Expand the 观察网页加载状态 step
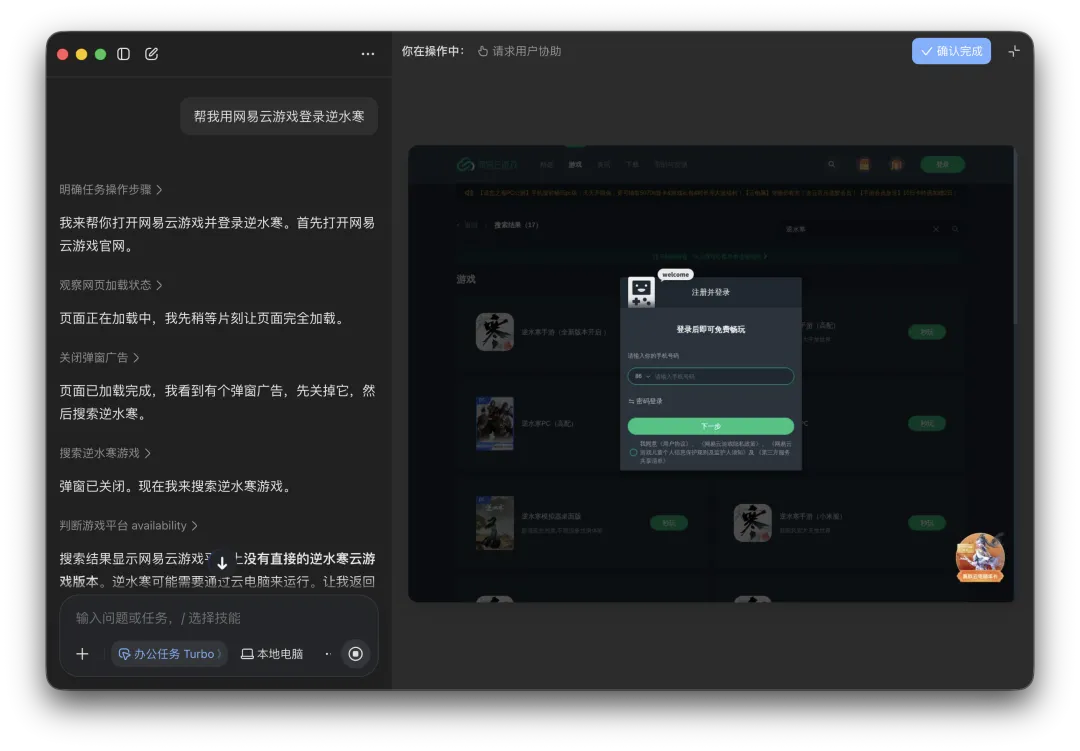This screenshot has width=1080, height=751. 110,285
